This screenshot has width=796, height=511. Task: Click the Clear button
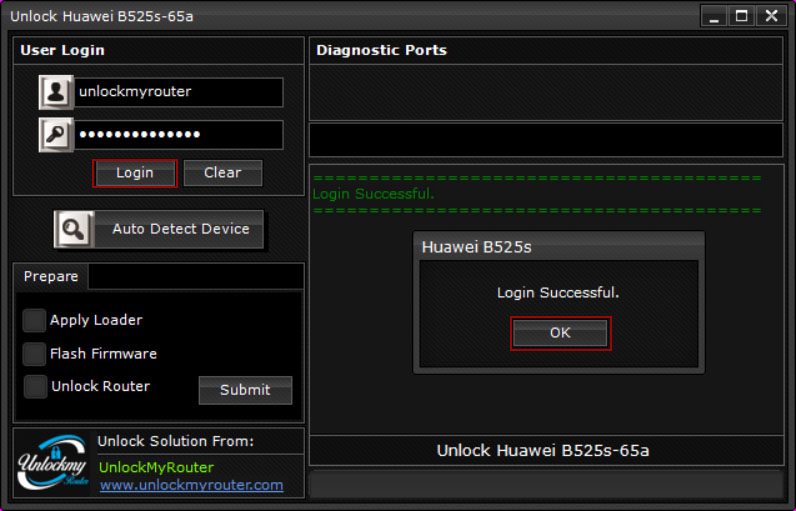[222, 173]
